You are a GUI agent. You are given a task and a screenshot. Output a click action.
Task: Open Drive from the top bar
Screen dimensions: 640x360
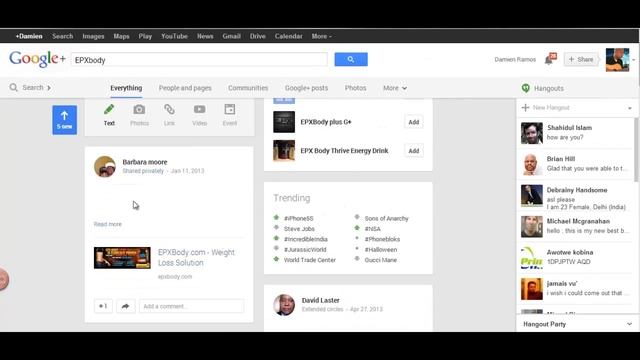(258, 36)
